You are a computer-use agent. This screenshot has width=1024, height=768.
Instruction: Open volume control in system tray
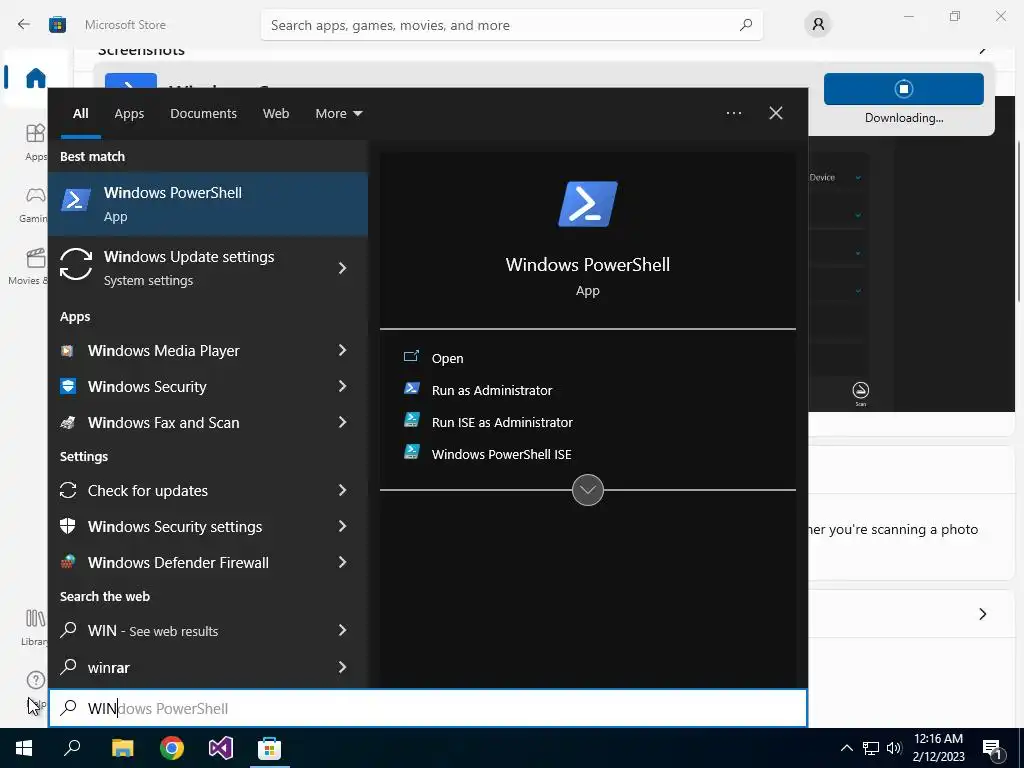tap(895, 748)
